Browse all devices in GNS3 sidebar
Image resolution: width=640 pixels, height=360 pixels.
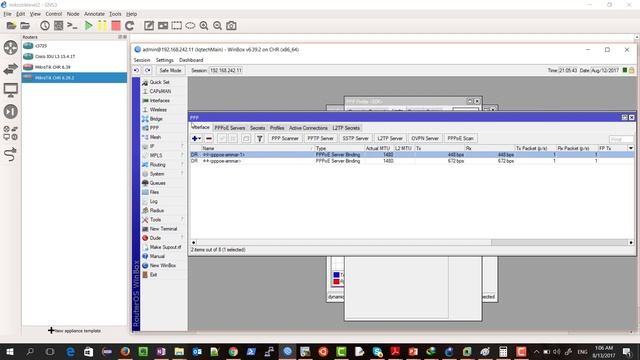click(11, 133)
